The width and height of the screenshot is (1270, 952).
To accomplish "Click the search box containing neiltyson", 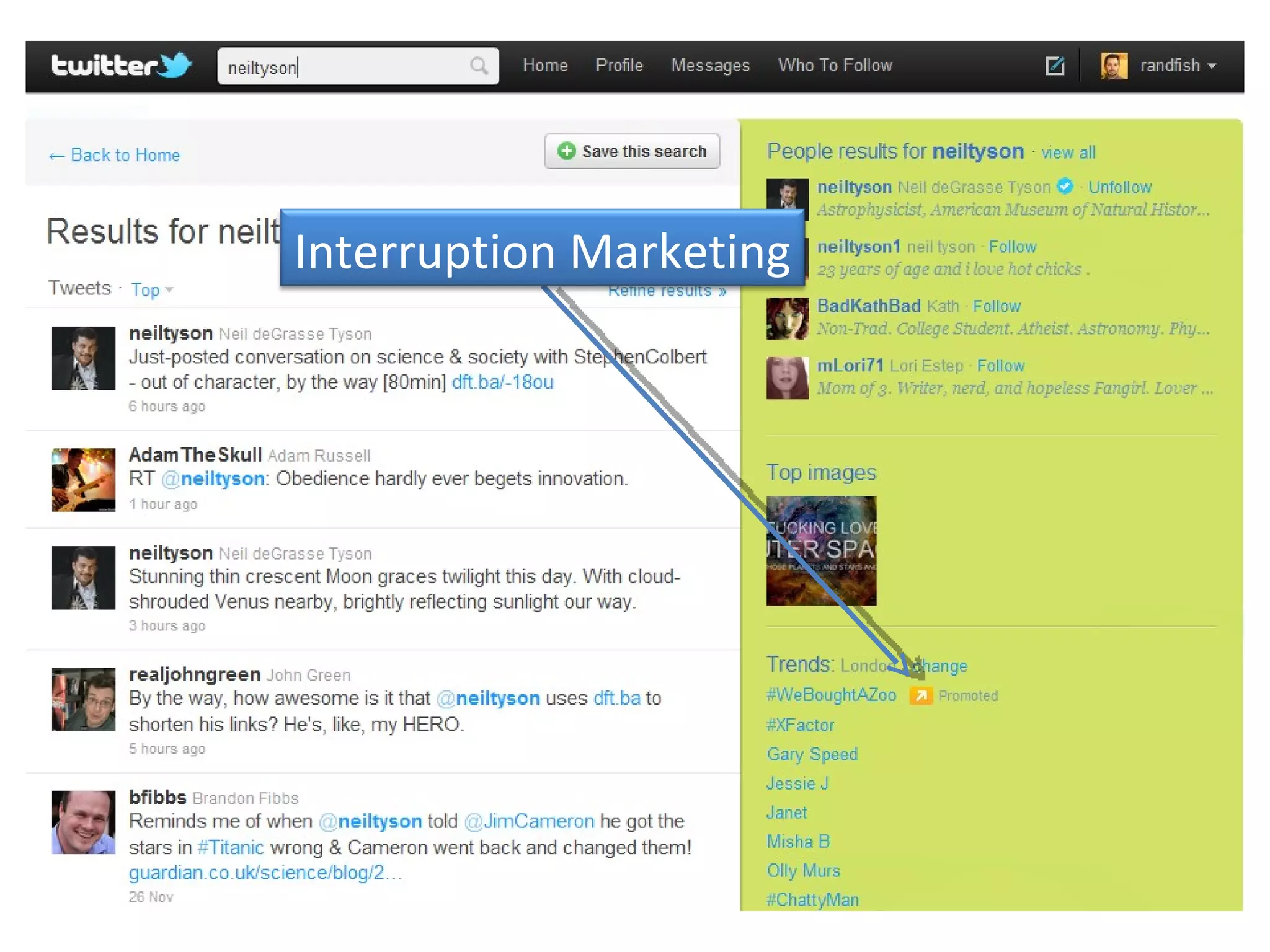I will [358, 66].
